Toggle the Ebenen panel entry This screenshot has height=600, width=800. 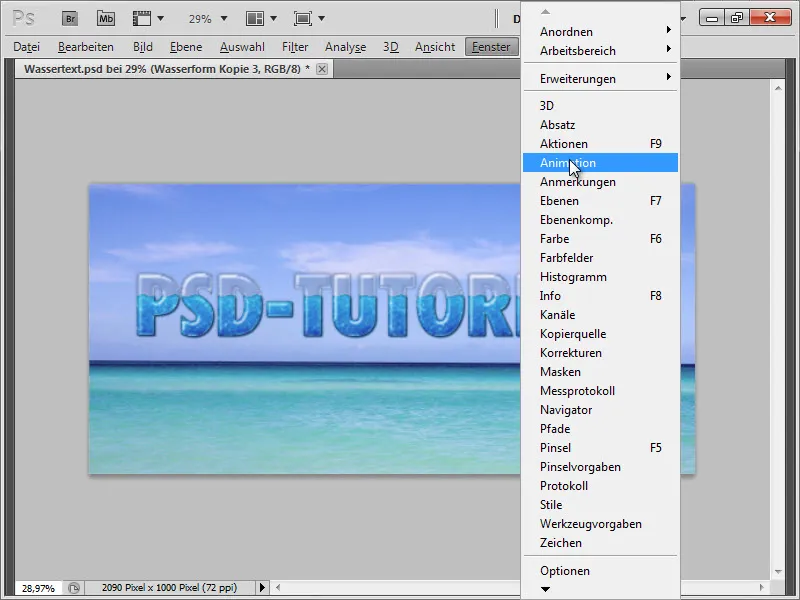click(x=601, y=201)
